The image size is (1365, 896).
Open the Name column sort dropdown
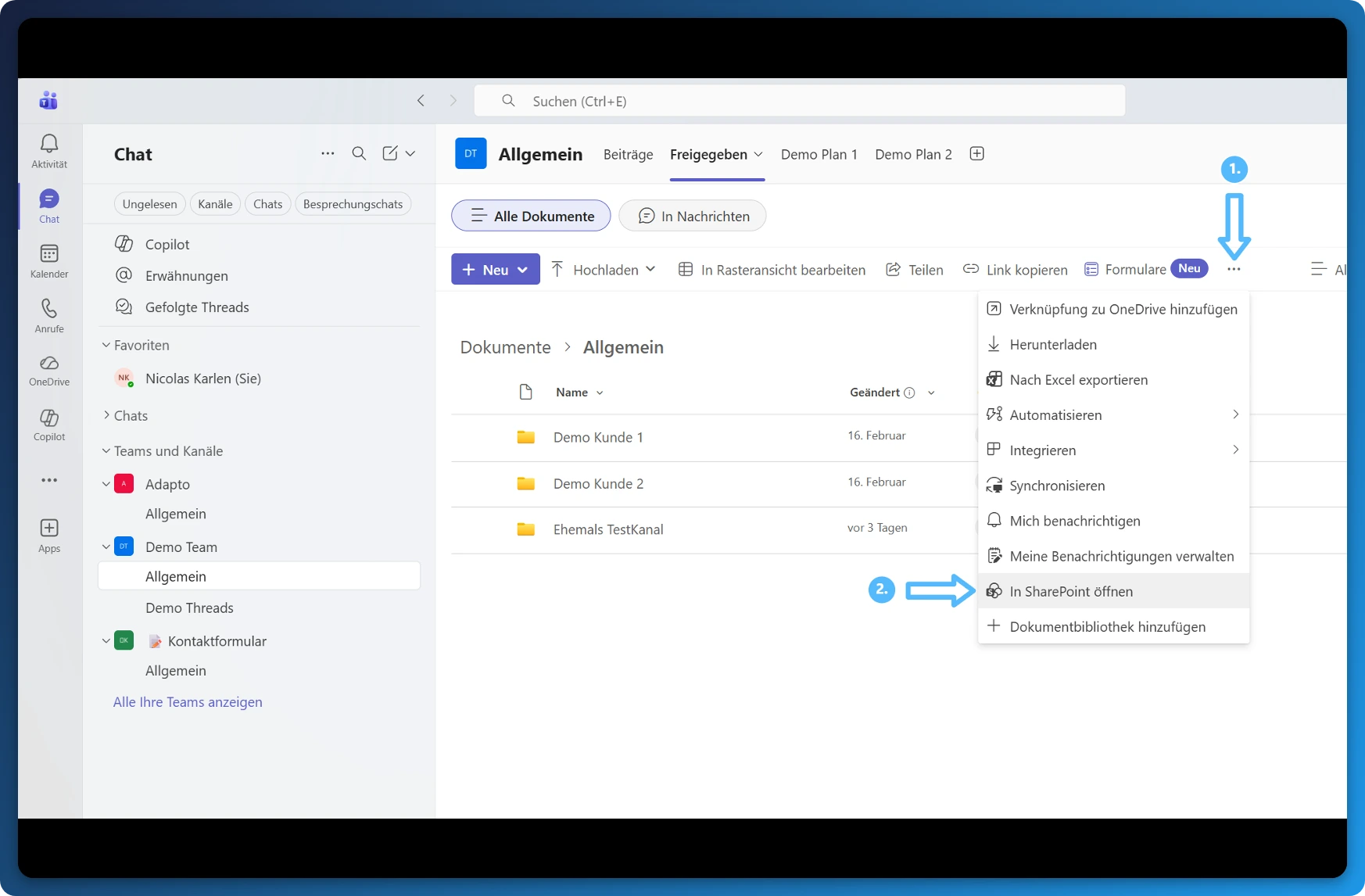click(600, 392)
